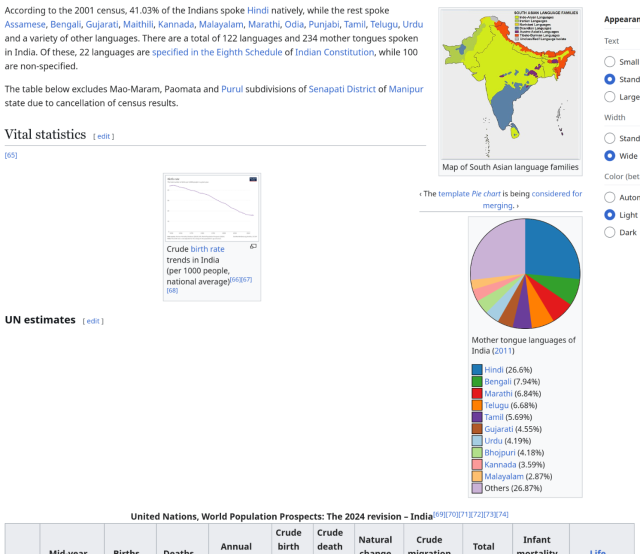640x554 pixels.
Task: Click the blue Hindi legend swatch
Action: tap(477, 370)
